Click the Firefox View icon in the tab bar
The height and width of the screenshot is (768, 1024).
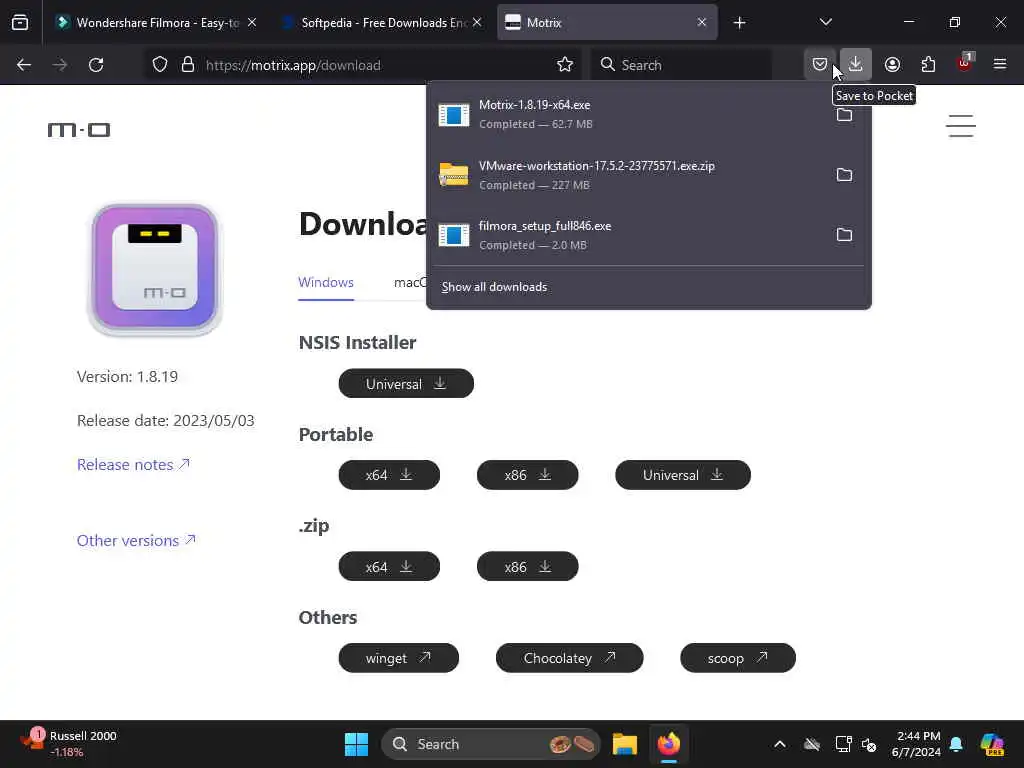point(20,23)
